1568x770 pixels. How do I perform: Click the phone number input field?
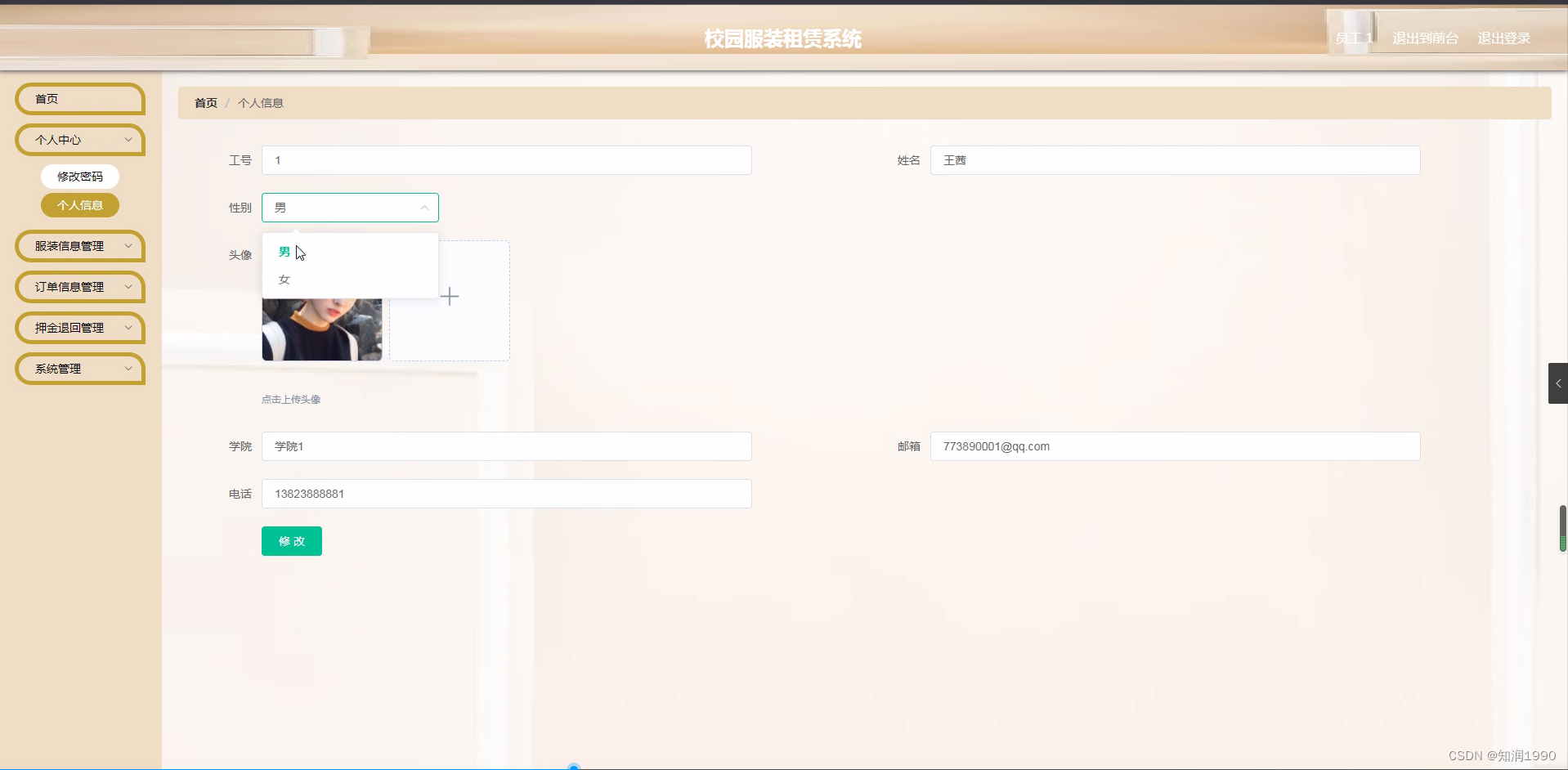[506, 494]
